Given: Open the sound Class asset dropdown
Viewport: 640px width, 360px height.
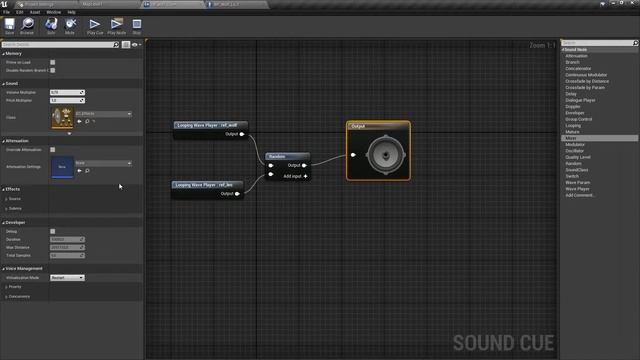Looking at the screenshot, I should pos(104,114).
